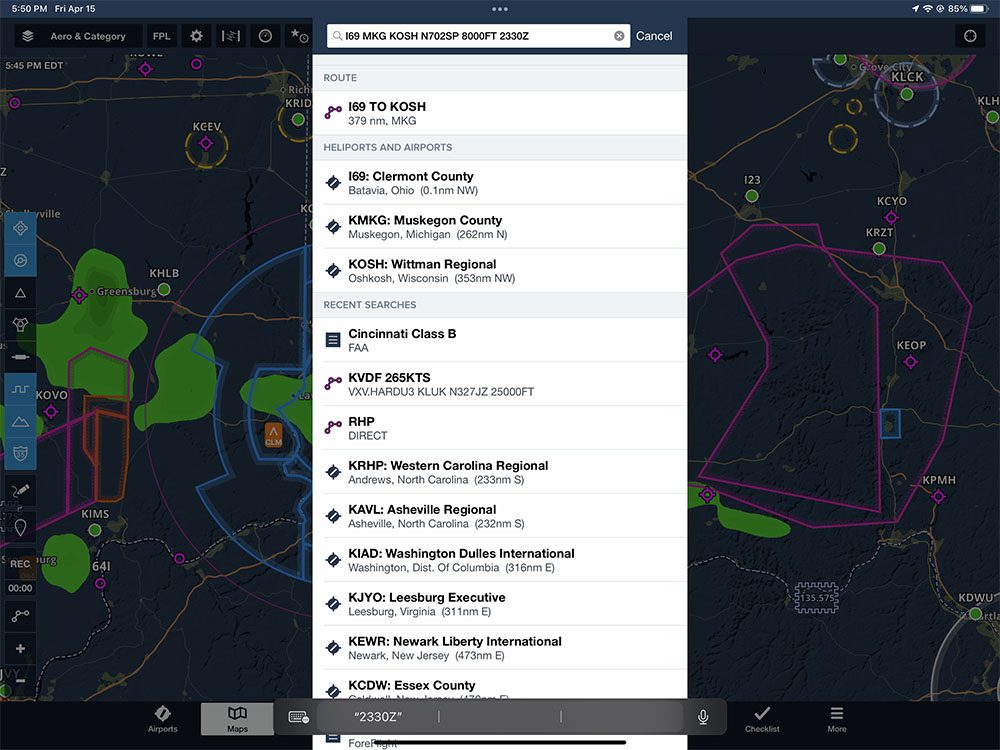Open the Checklist tab at bottom
The image size is (1000, 750).
(x=762, y=717)
